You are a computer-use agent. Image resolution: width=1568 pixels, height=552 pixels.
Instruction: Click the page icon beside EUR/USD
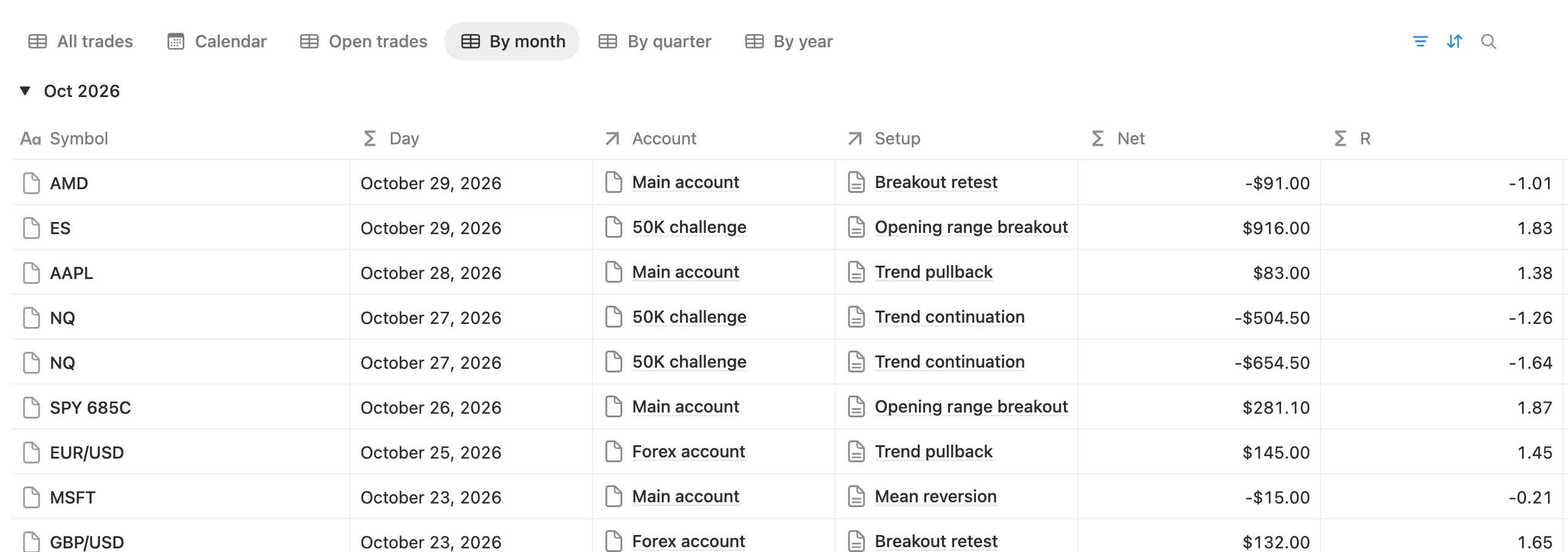click(x=31, y=452)
